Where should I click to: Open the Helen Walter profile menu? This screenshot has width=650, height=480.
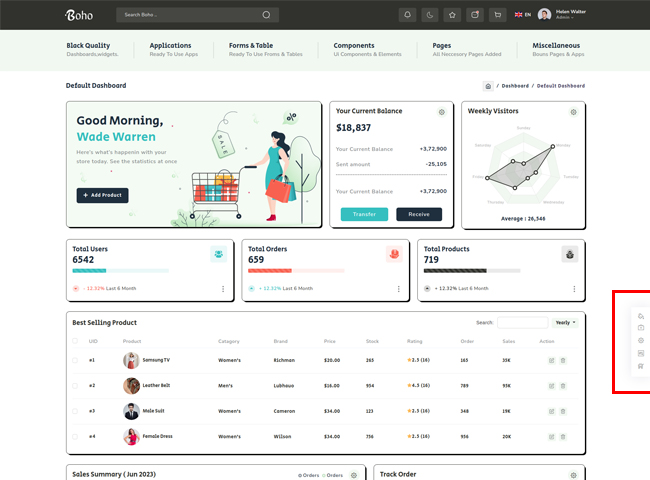pyautogui.click(x=562, y=15)
